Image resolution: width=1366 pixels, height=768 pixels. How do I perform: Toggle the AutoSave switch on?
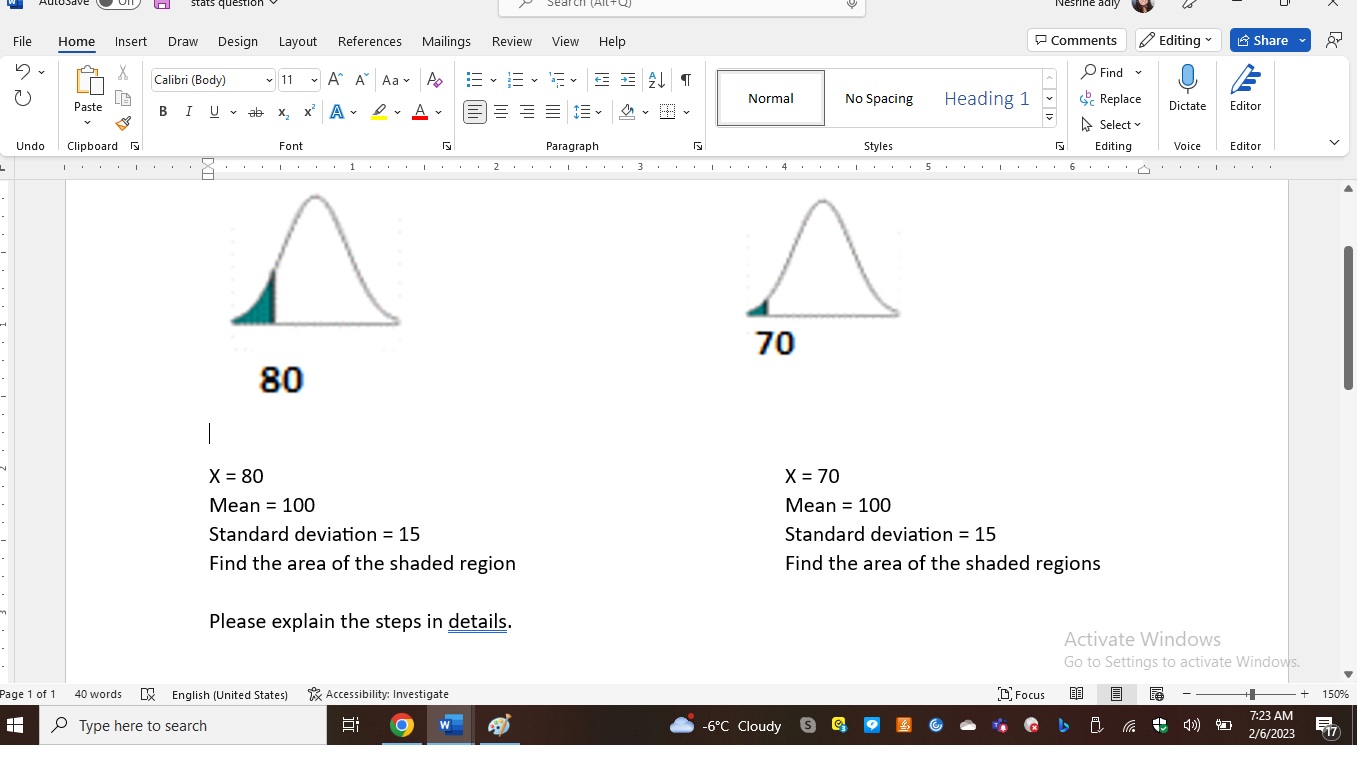(117, 3)
